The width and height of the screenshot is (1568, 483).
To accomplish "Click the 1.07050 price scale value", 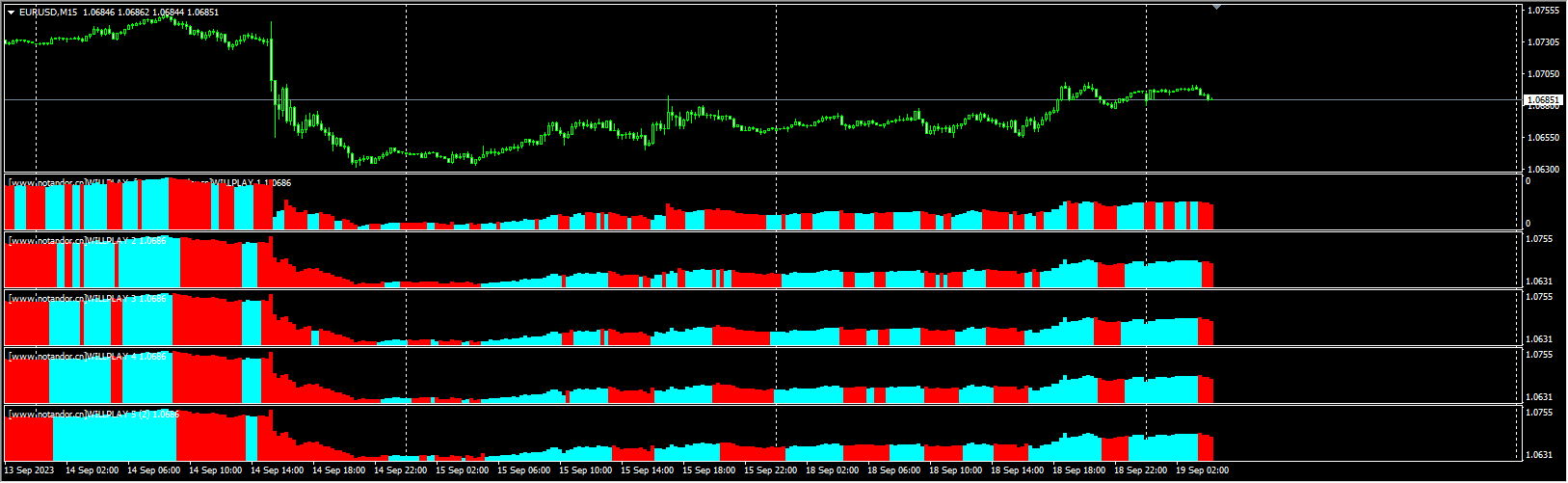I will 1546,74.
